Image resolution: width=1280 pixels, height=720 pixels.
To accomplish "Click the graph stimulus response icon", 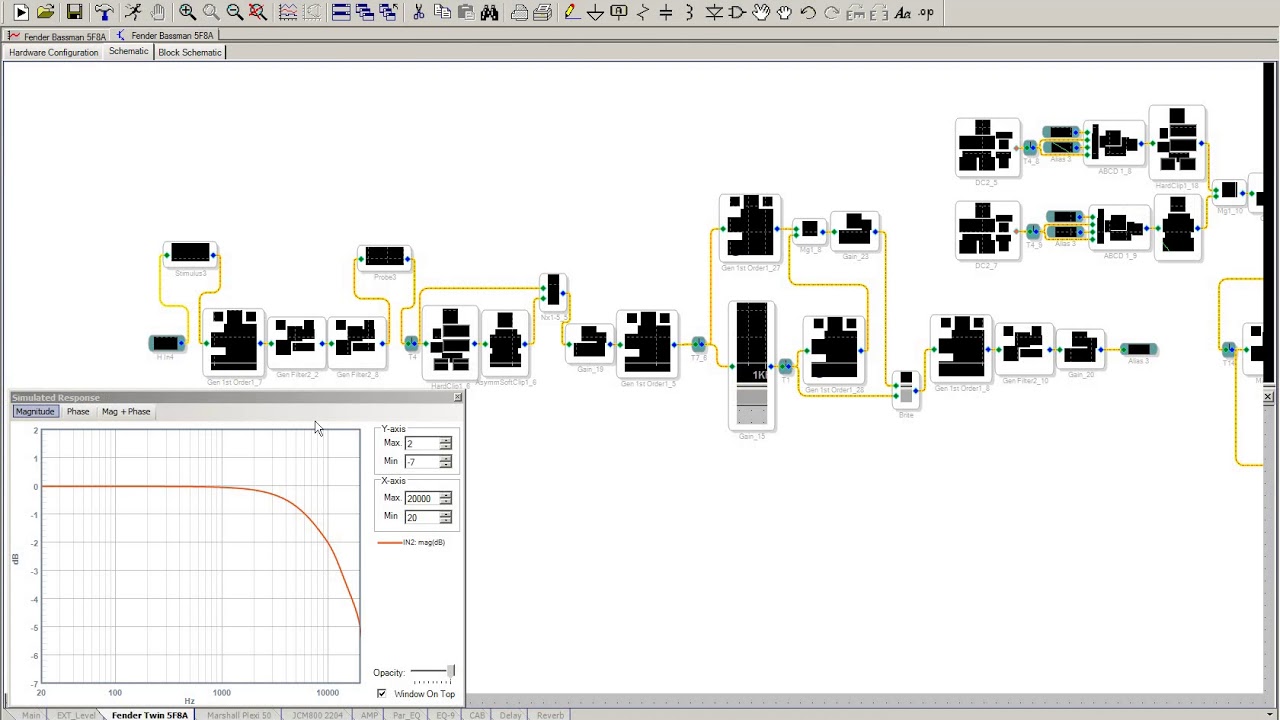I will click(x=288, y=12).
